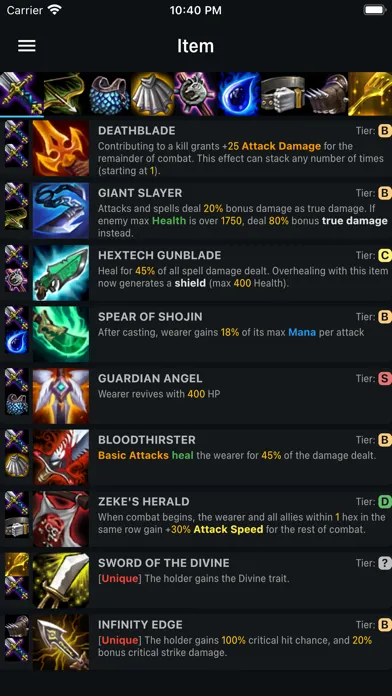This screenshot has width=392, height=696.
Task: Open the Infinity Edge item image
Action: tap(61, 642)
